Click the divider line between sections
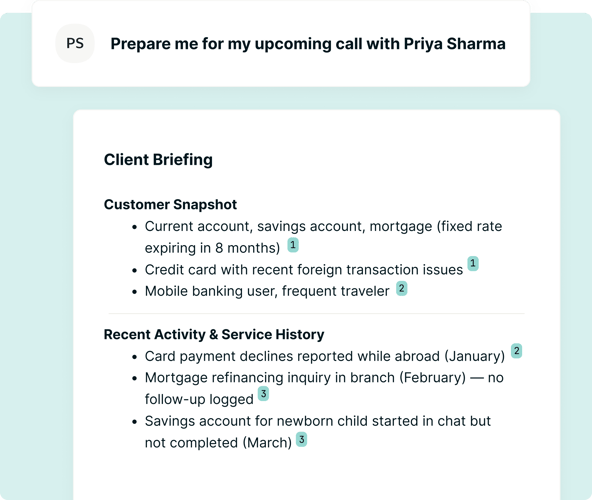This screenshot has width=592, height=500. (x=316, y=313)
